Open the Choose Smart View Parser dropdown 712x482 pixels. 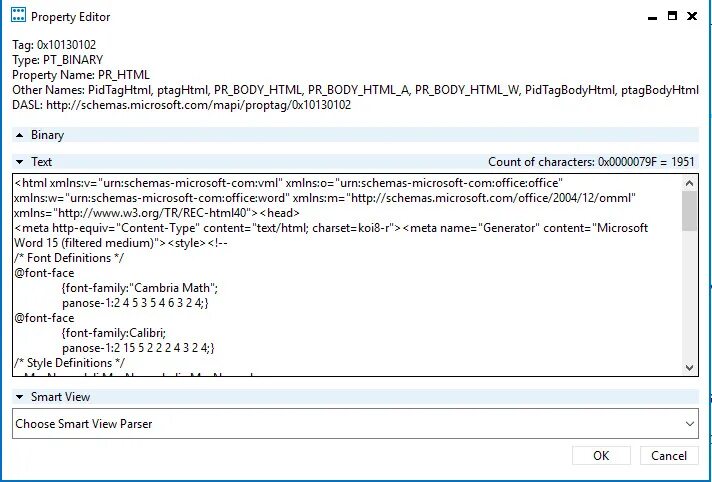click(x=355, y=423)
